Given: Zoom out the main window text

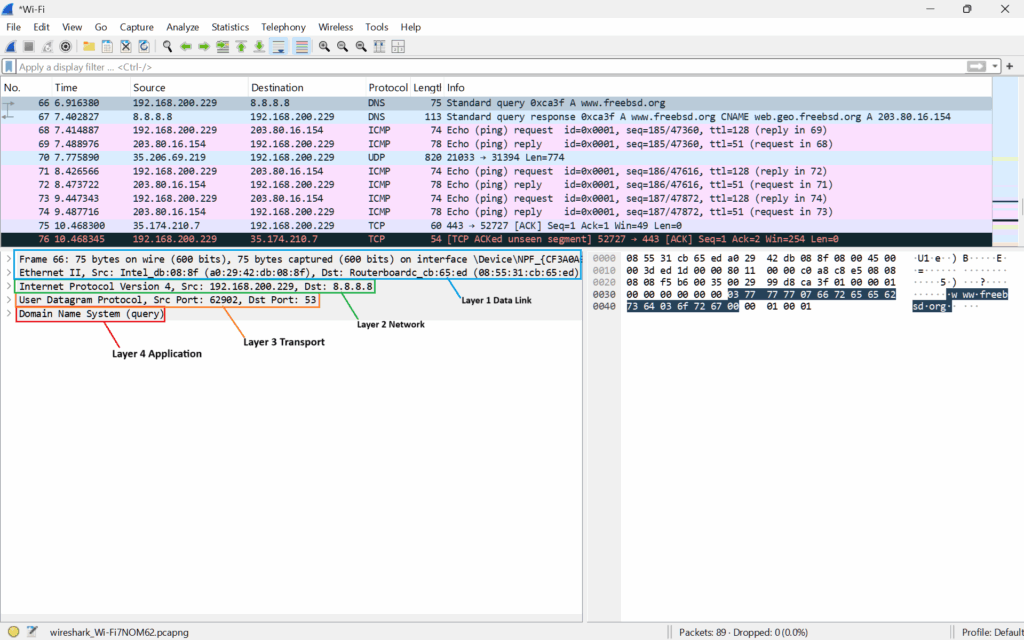Looking at the screenshot, I should [x=342, y=46].
